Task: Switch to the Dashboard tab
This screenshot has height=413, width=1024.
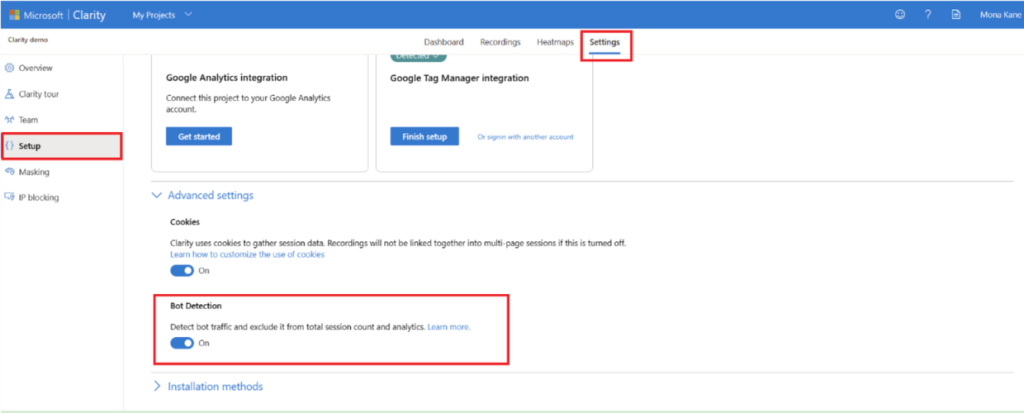Action: 443,43
